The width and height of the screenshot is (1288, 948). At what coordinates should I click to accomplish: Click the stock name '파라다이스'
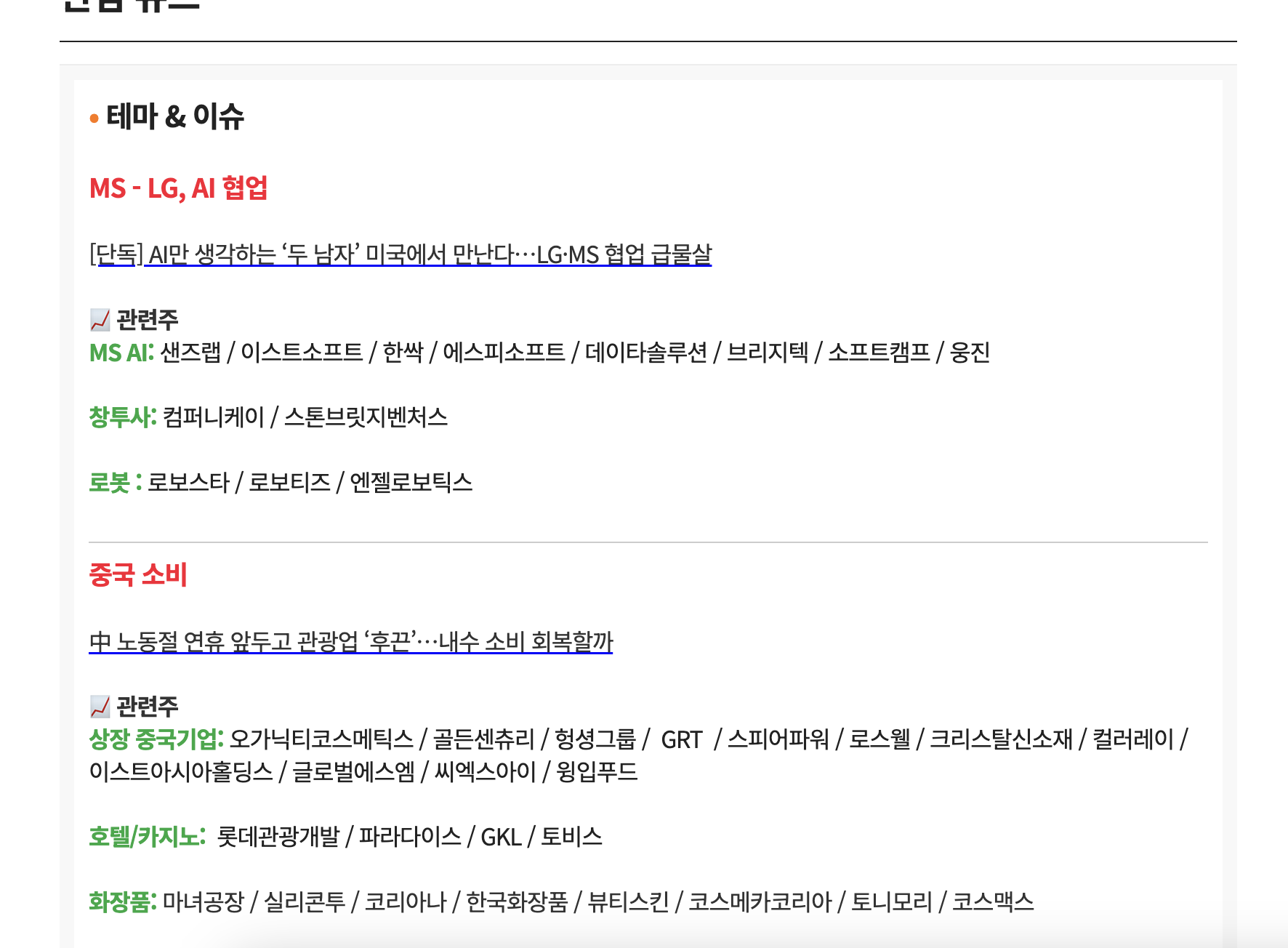(410, 837)
